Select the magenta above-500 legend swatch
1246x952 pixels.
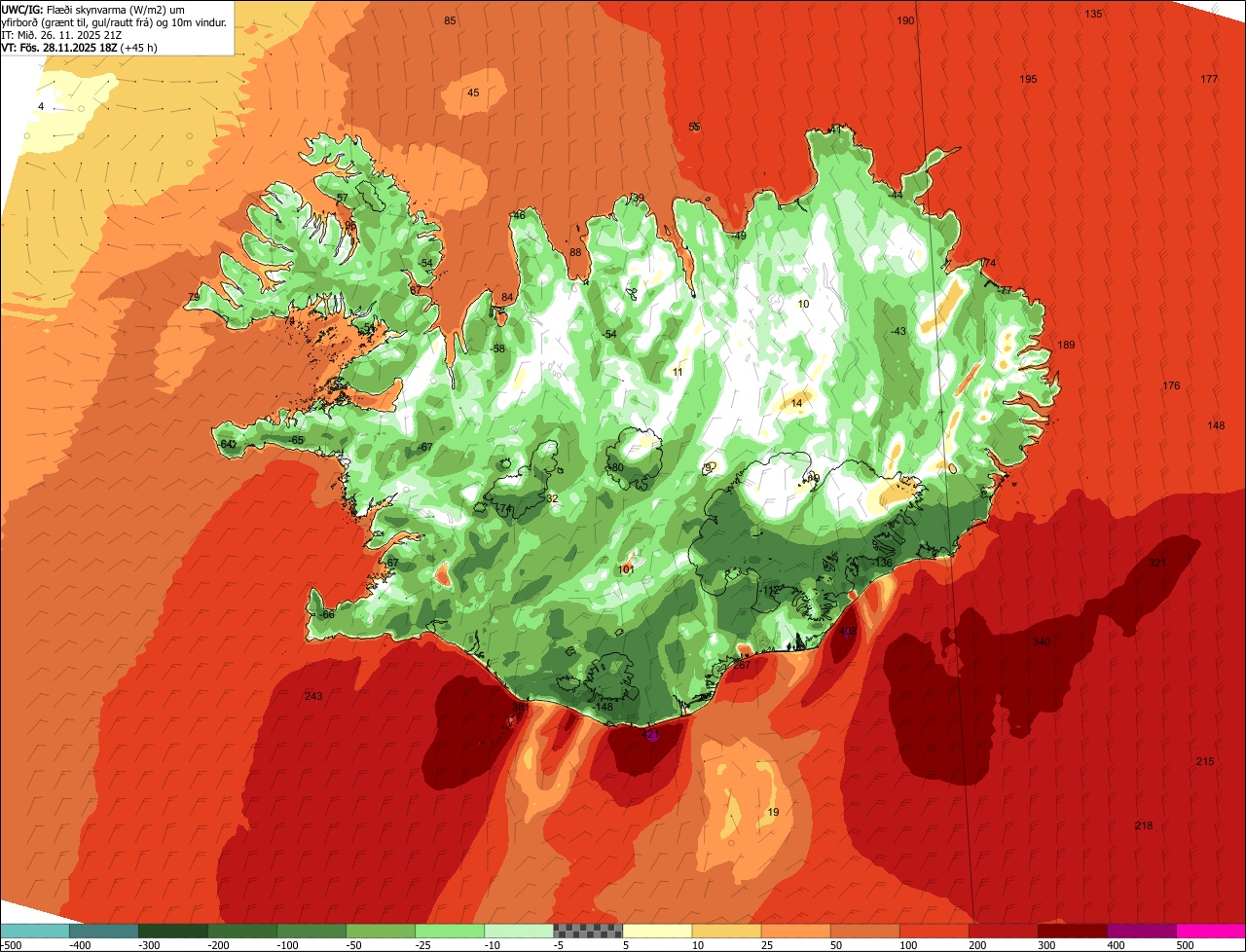pyautogui.click(x=1210, y=930)
